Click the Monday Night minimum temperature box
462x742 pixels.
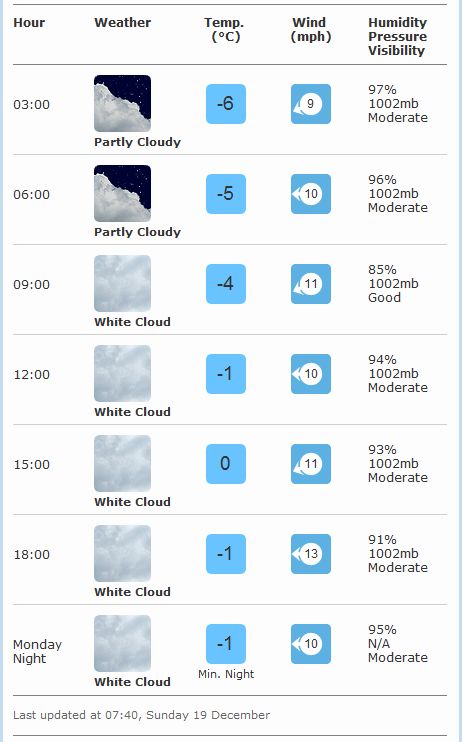[226, 644]
